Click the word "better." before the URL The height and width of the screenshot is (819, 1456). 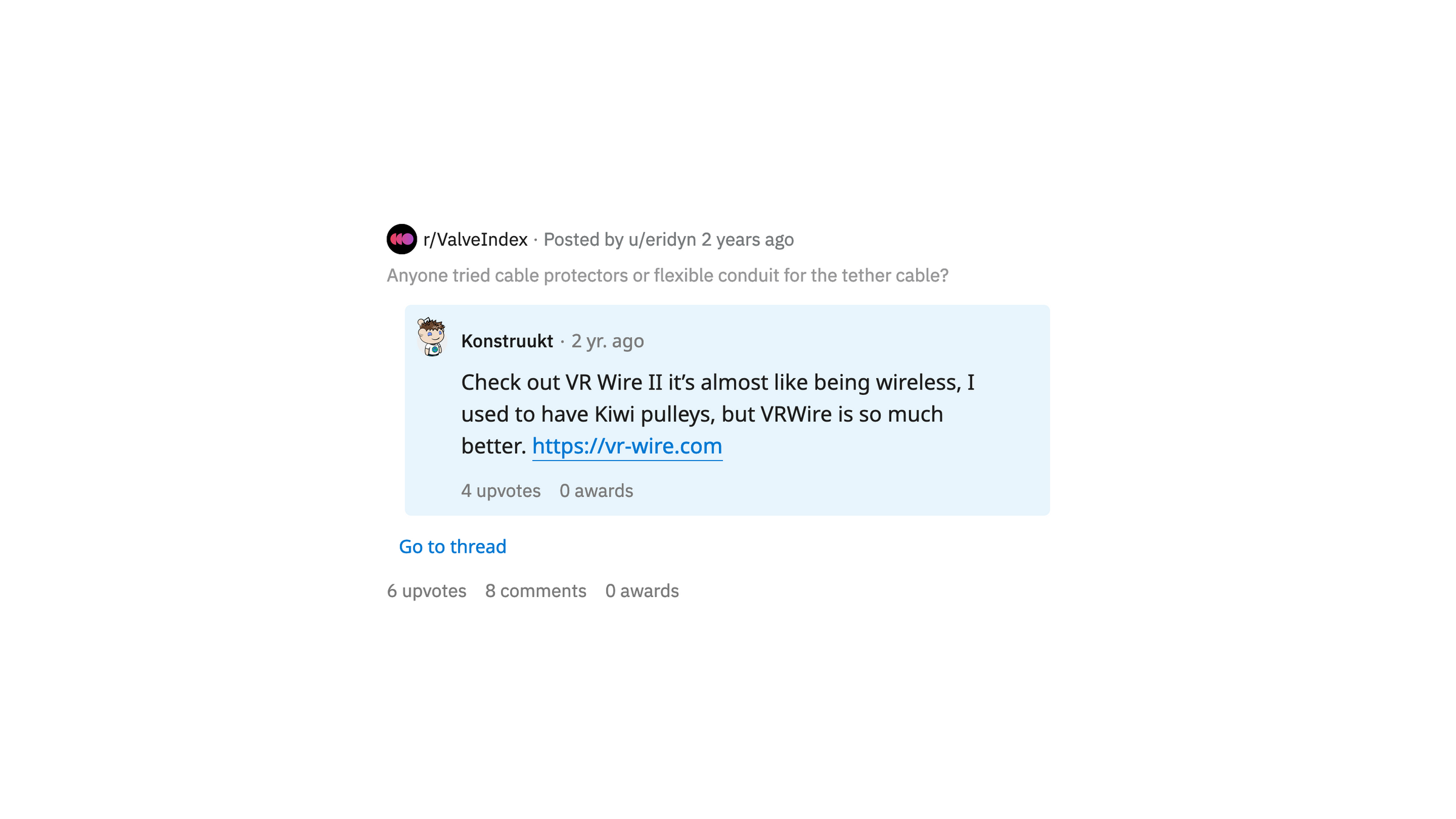(x=493, y=446)
